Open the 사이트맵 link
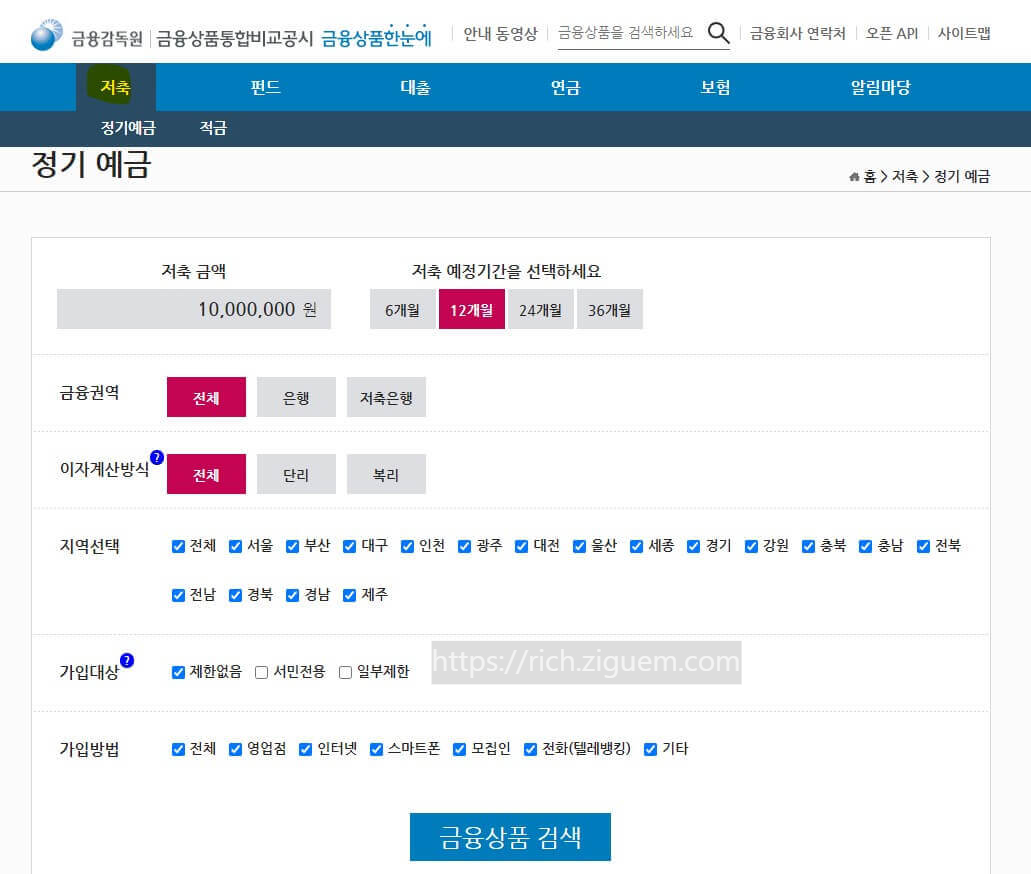 (x=965, y=33)
